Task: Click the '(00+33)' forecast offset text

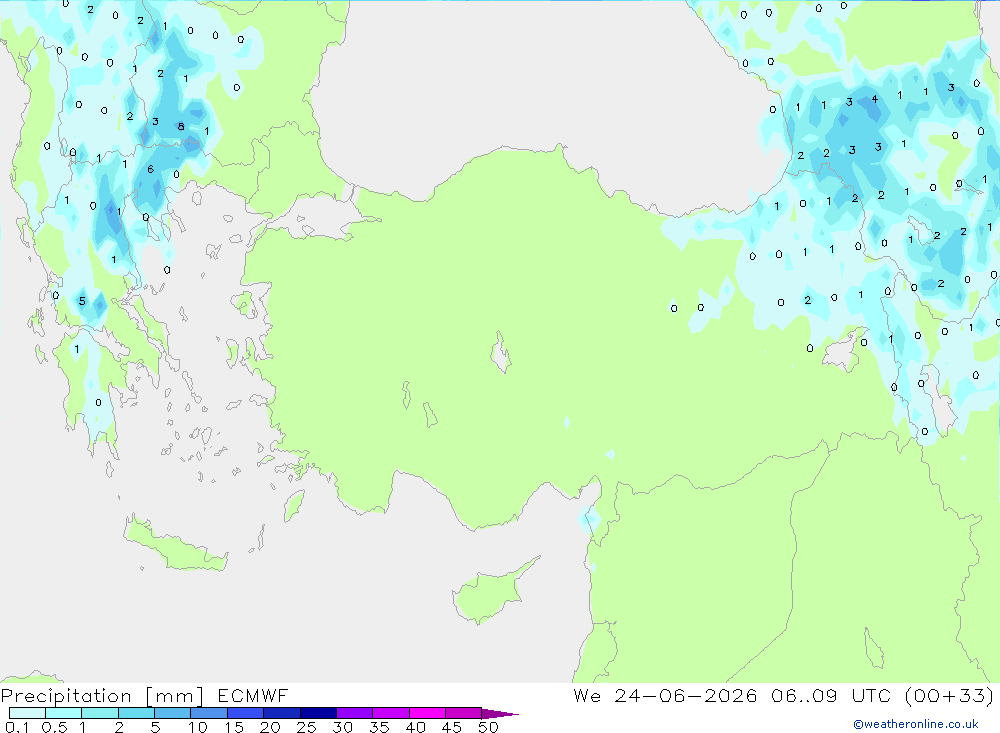Action: tap(949, 695)
